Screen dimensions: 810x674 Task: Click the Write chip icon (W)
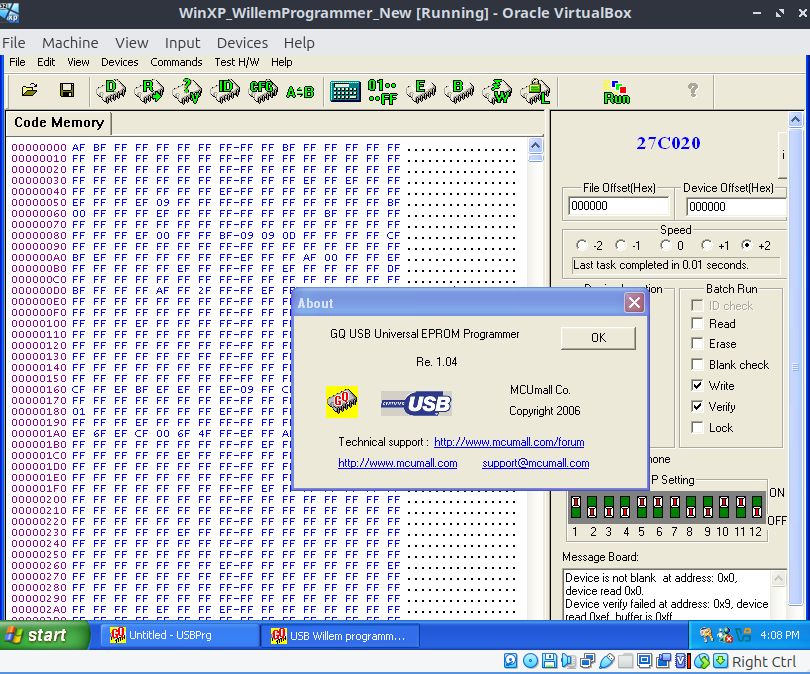(497, 91)
